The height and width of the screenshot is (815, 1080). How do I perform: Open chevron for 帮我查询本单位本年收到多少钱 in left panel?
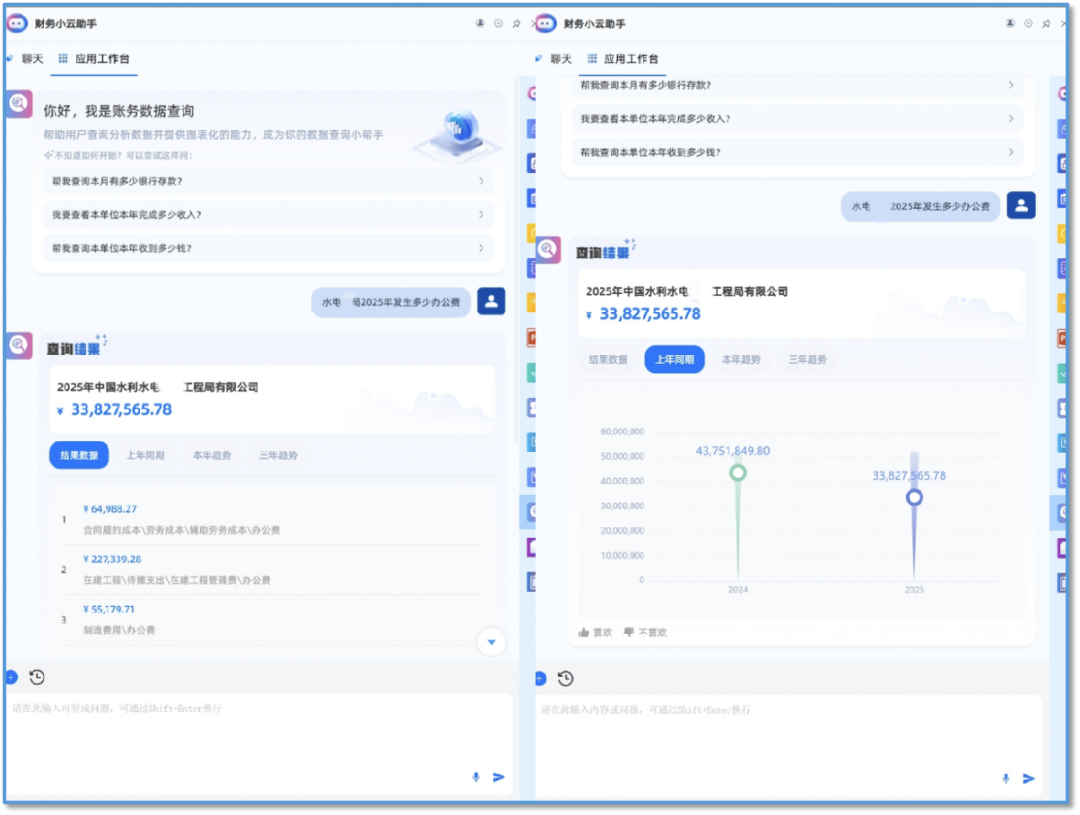[481, 248]
